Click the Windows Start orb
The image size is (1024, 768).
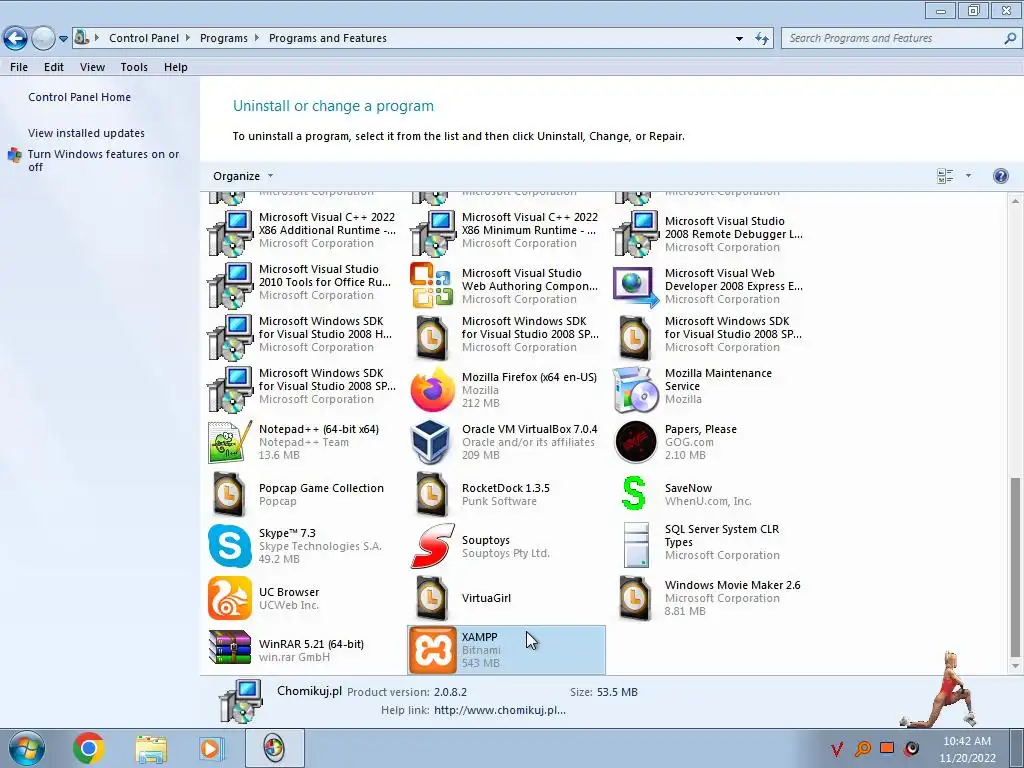[x=26, y=748]
